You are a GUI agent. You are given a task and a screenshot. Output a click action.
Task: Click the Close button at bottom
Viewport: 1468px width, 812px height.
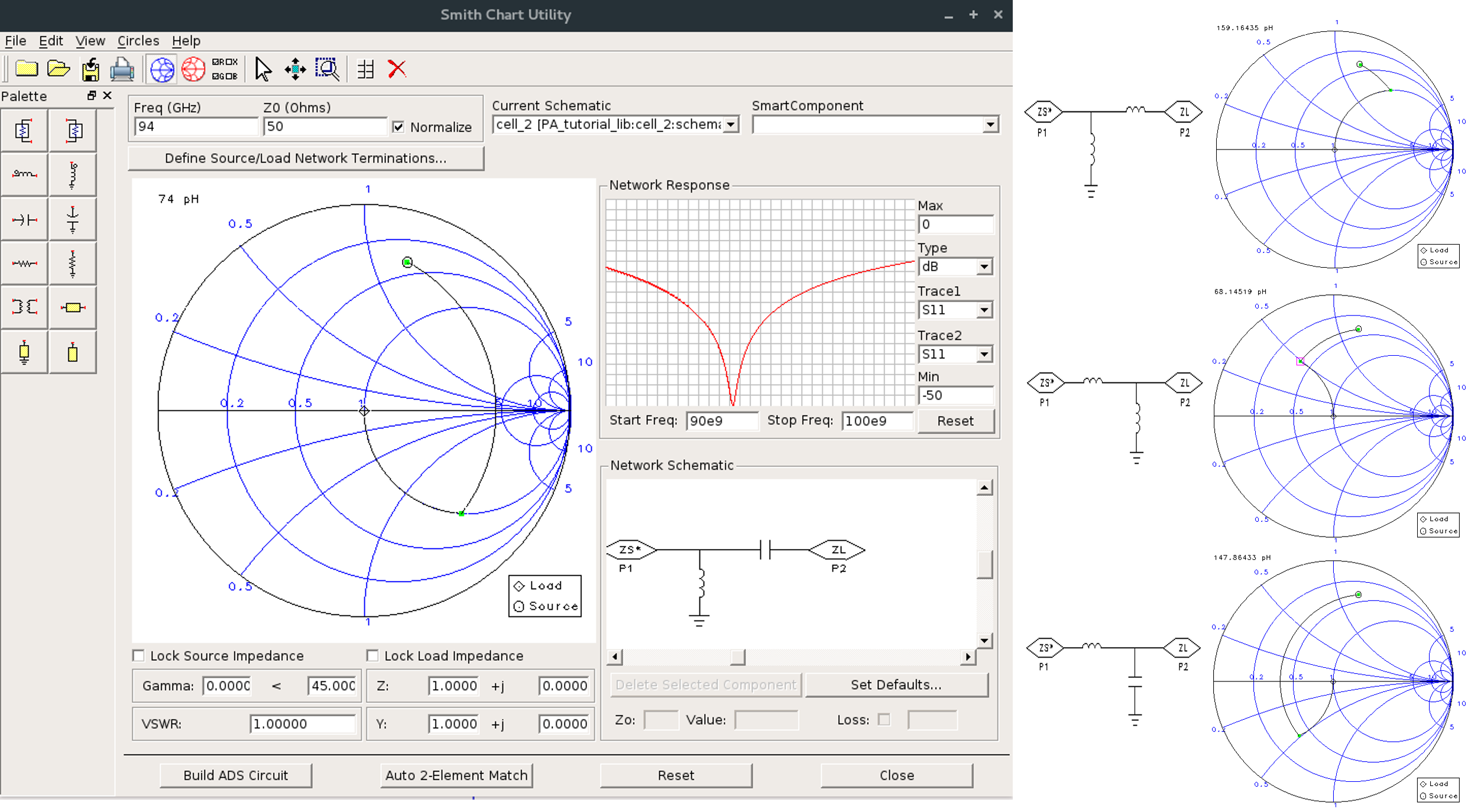(x=896, y=775)
